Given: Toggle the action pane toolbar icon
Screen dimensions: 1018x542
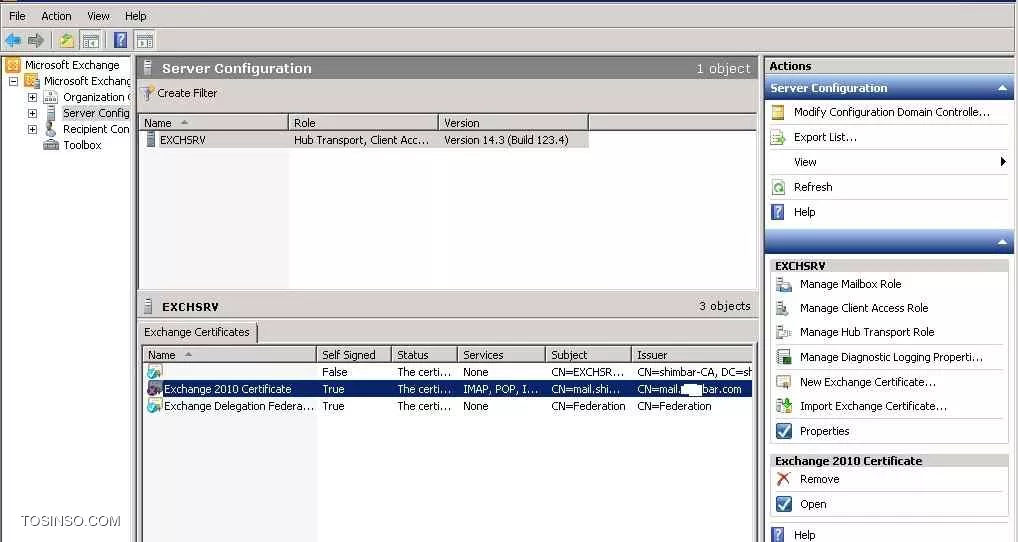Looking at the screenshot, I should click(144, 40).
